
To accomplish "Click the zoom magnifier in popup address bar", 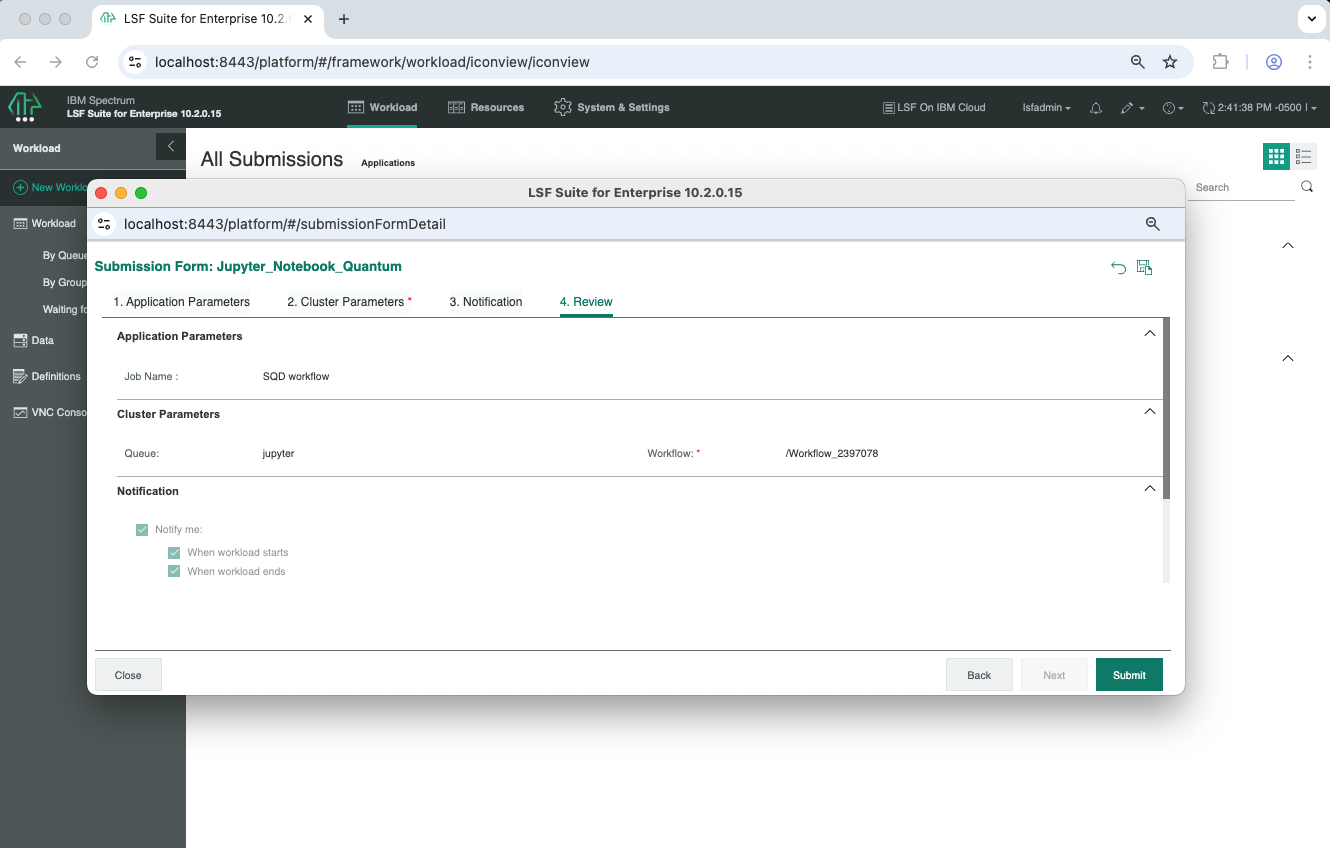I will pos(1152,224).
